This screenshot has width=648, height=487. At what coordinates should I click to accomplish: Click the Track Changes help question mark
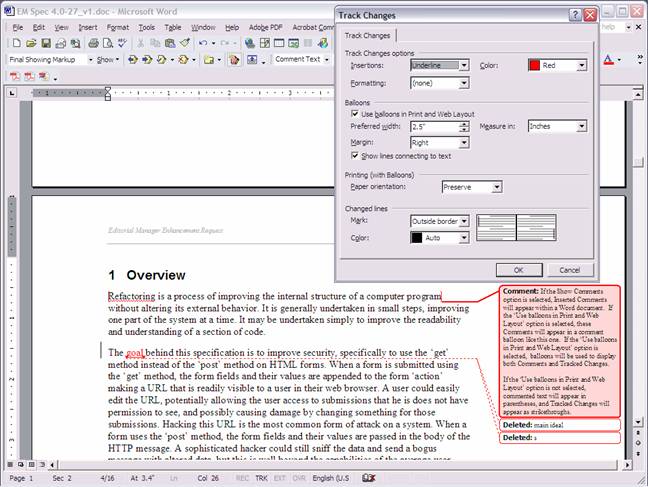point(575,15)
